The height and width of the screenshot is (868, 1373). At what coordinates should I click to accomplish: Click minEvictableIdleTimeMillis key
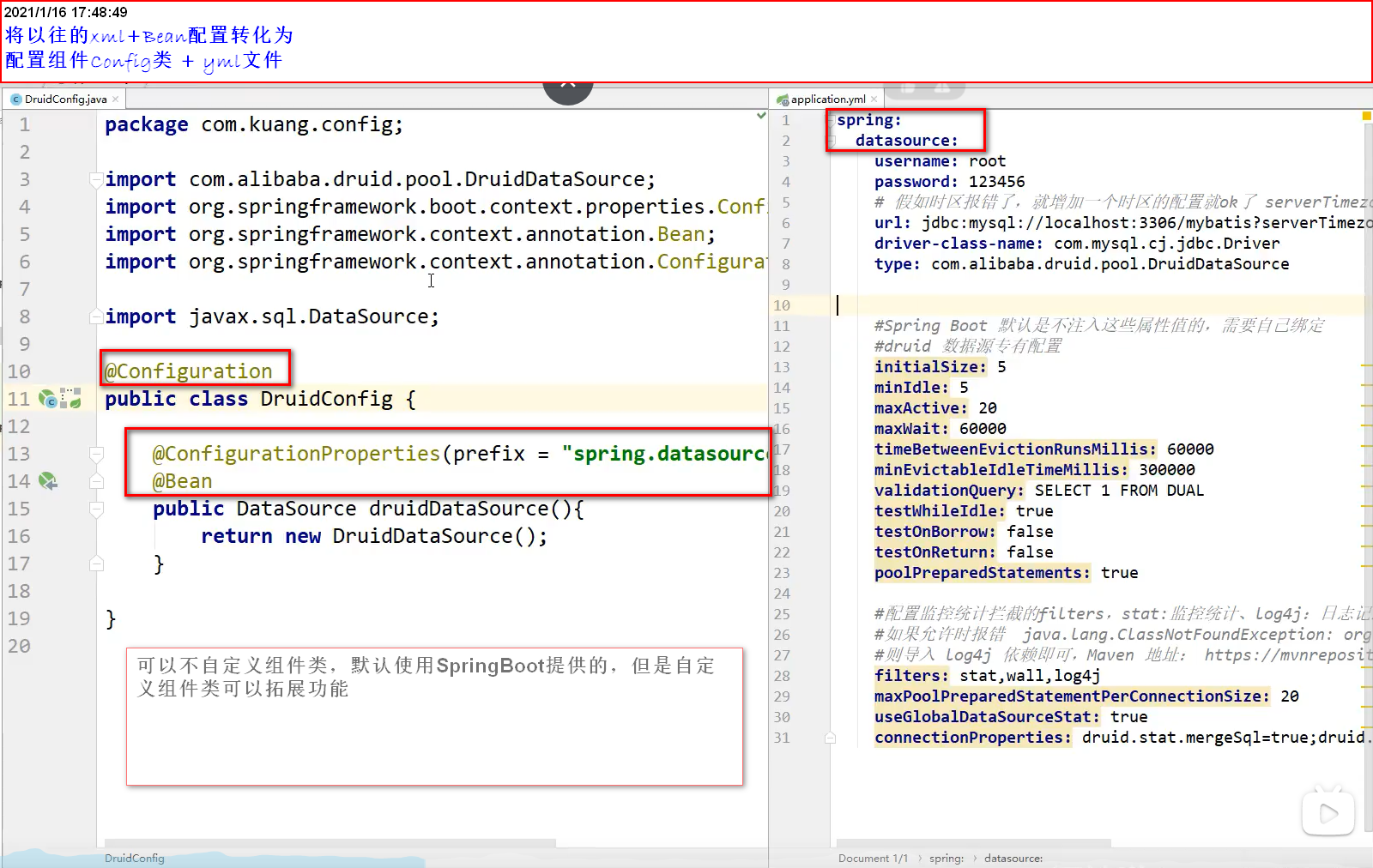[x=1001, y=470]
